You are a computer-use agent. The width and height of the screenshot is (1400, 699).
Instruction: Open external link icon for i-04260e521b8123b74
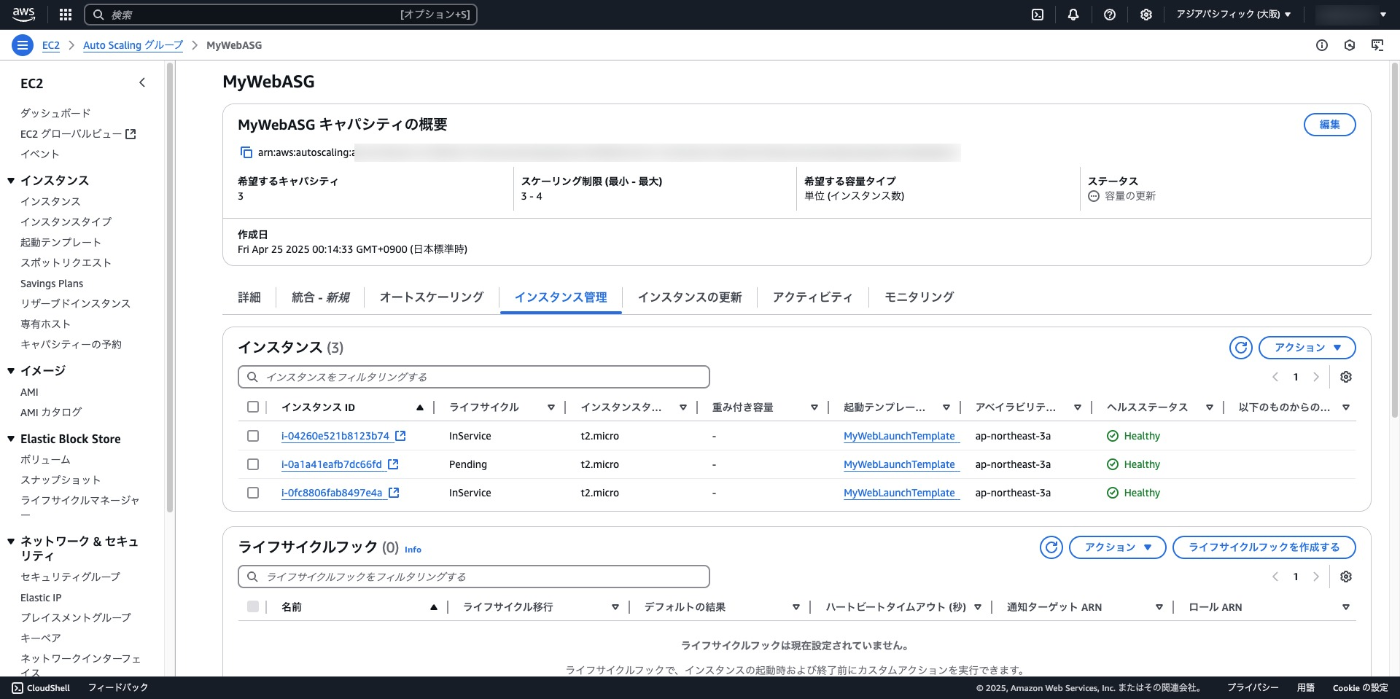click(400, 436)
